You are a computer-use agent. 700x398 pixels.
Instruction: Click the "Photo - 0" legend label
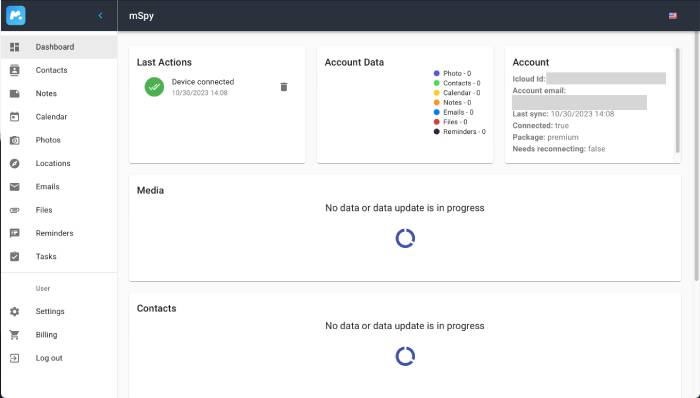[x=457, y=73]
